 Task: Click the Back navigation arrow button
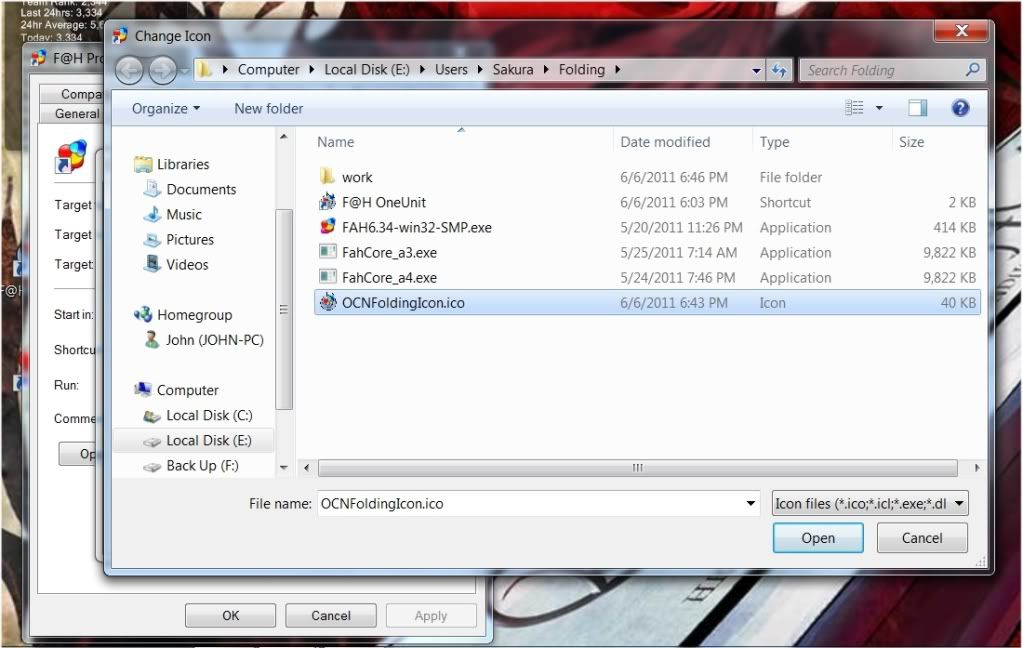[x=129, y=70]
